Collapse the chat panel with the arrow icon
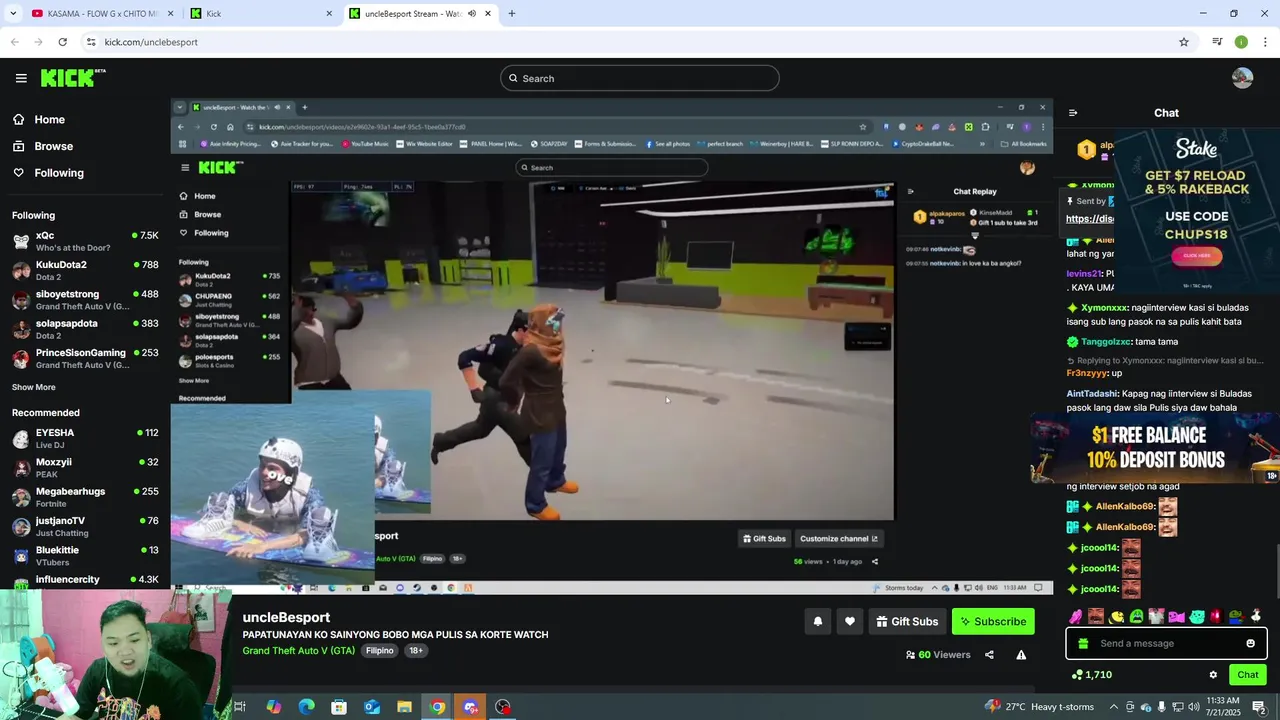 (x=1073, y=113)
